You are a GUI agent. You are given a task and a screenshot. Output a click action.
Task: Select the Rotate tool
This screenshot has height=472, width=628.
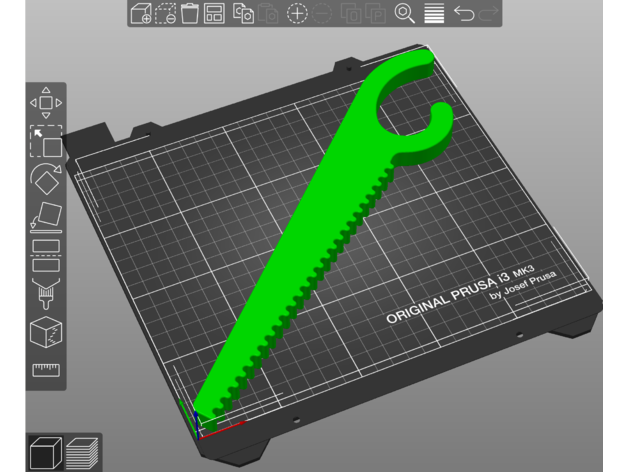(46, 180)
